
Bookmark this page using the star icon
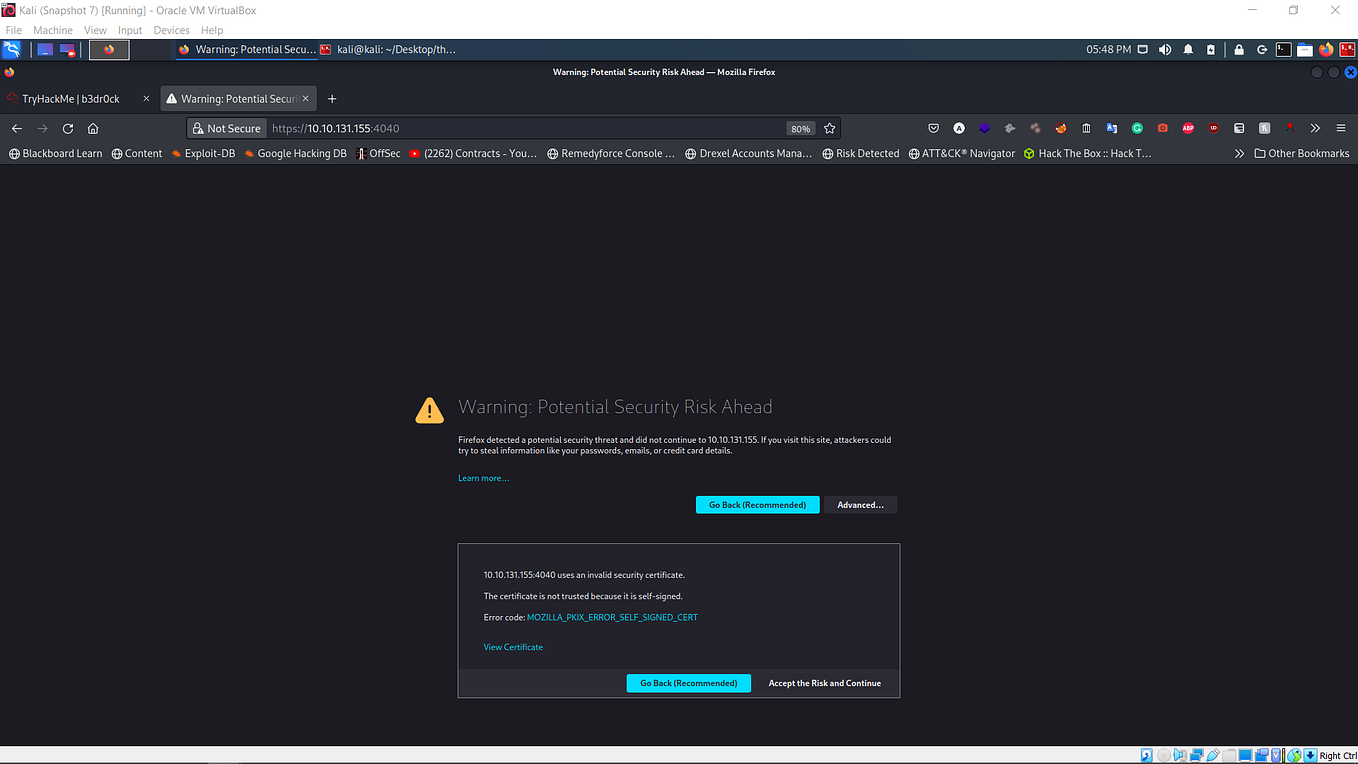(829, 128)
